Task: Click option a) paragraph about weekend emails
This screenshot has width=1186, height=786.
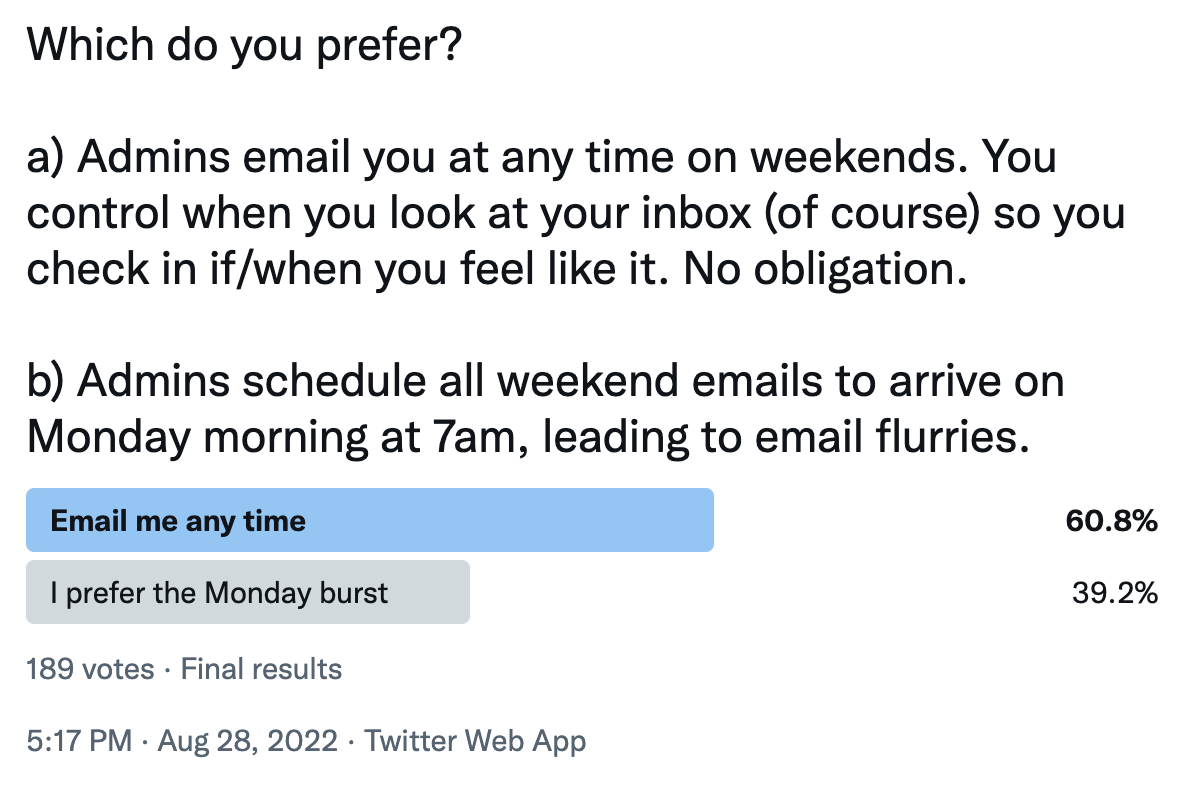Action: click(x=575, y=215)
